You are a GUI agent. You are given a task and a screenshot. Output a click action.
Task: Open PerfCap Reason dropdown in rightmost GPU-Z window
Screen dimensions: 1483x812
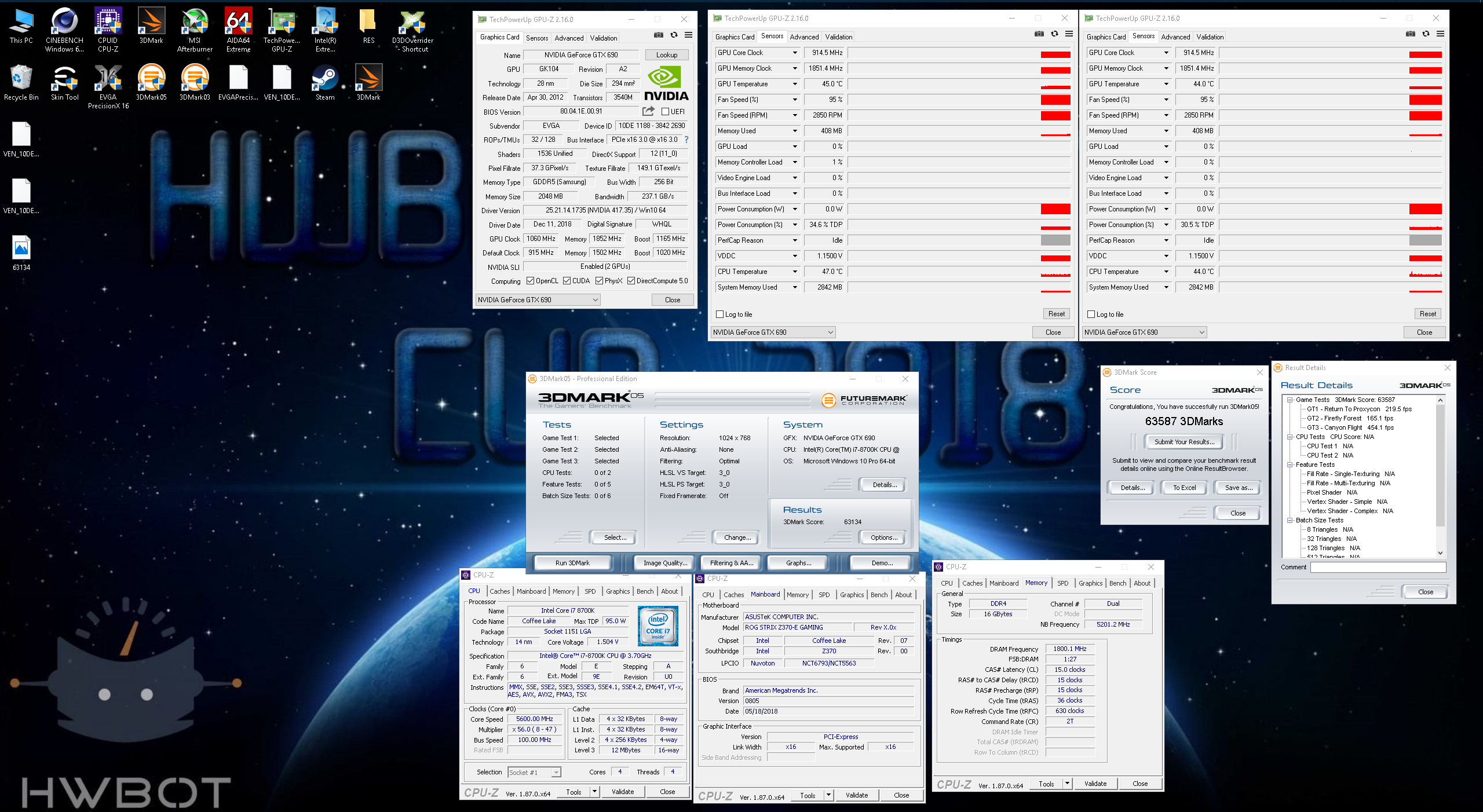[1166, 240]
